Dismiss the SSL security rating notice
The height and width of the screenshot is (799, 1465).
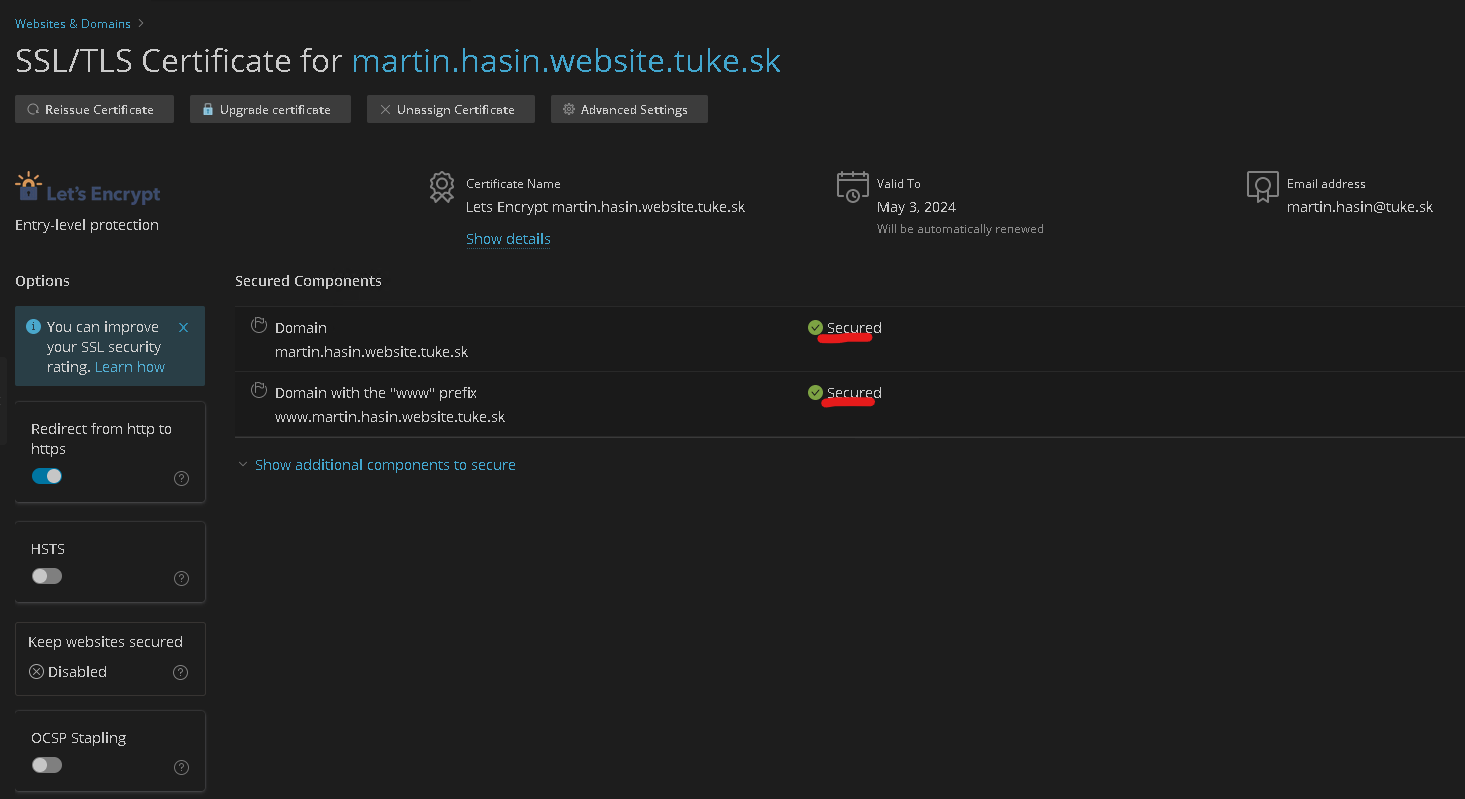click(183, 327)
